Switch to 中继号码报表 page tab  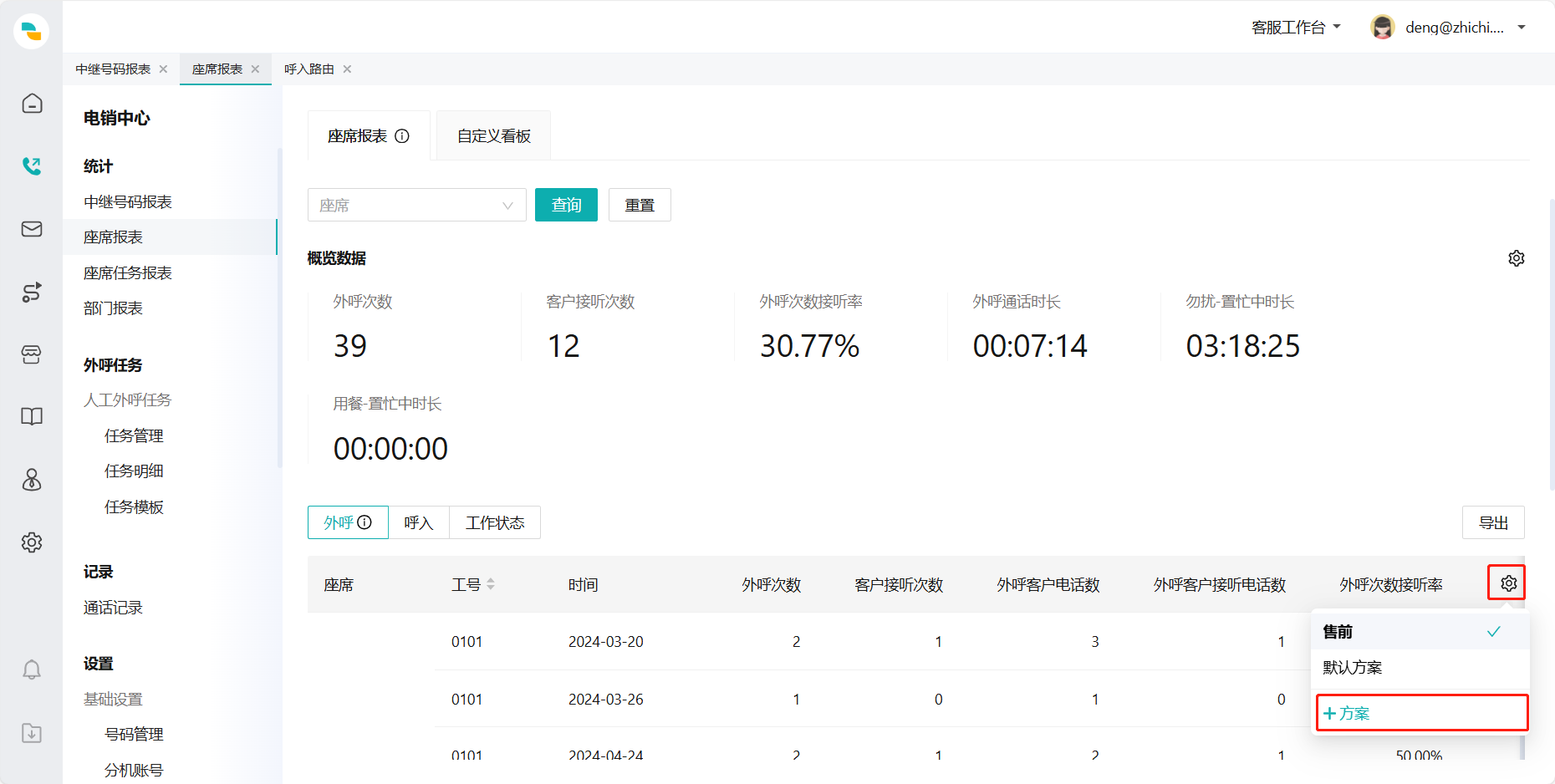(113, 69)
